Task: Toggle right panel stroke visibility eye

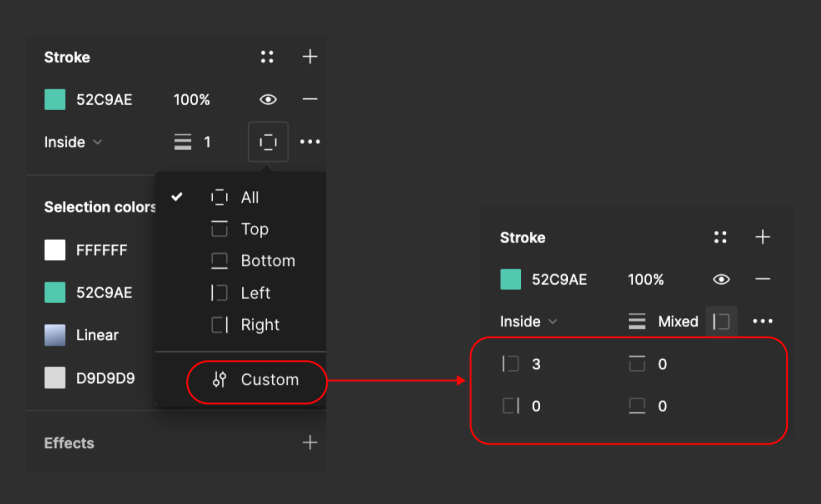Action: 722,279
